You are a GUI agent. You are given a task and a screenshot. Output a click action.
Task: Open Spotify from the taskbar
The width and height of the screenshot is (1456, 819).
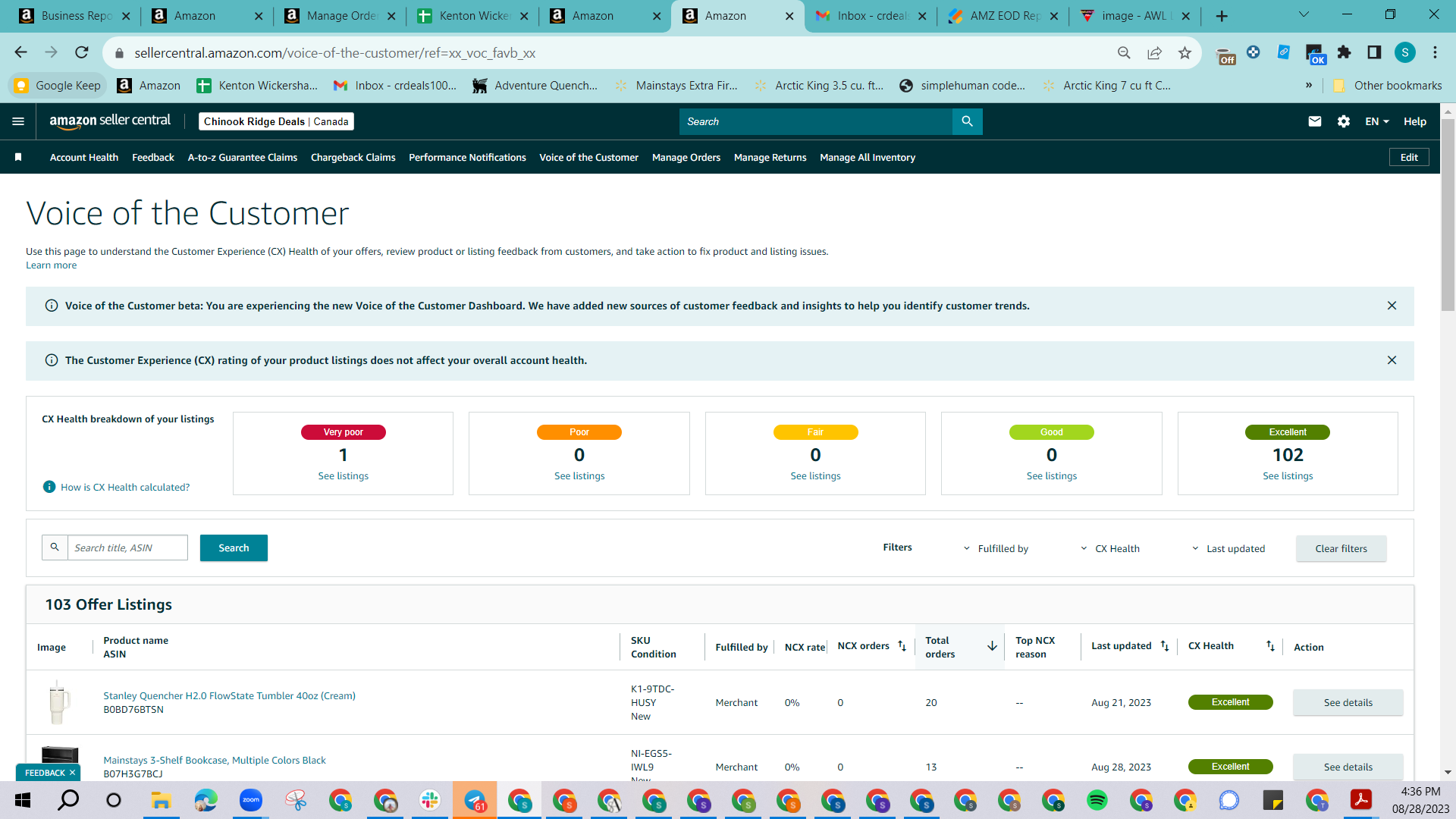(x=1097, y=800)
